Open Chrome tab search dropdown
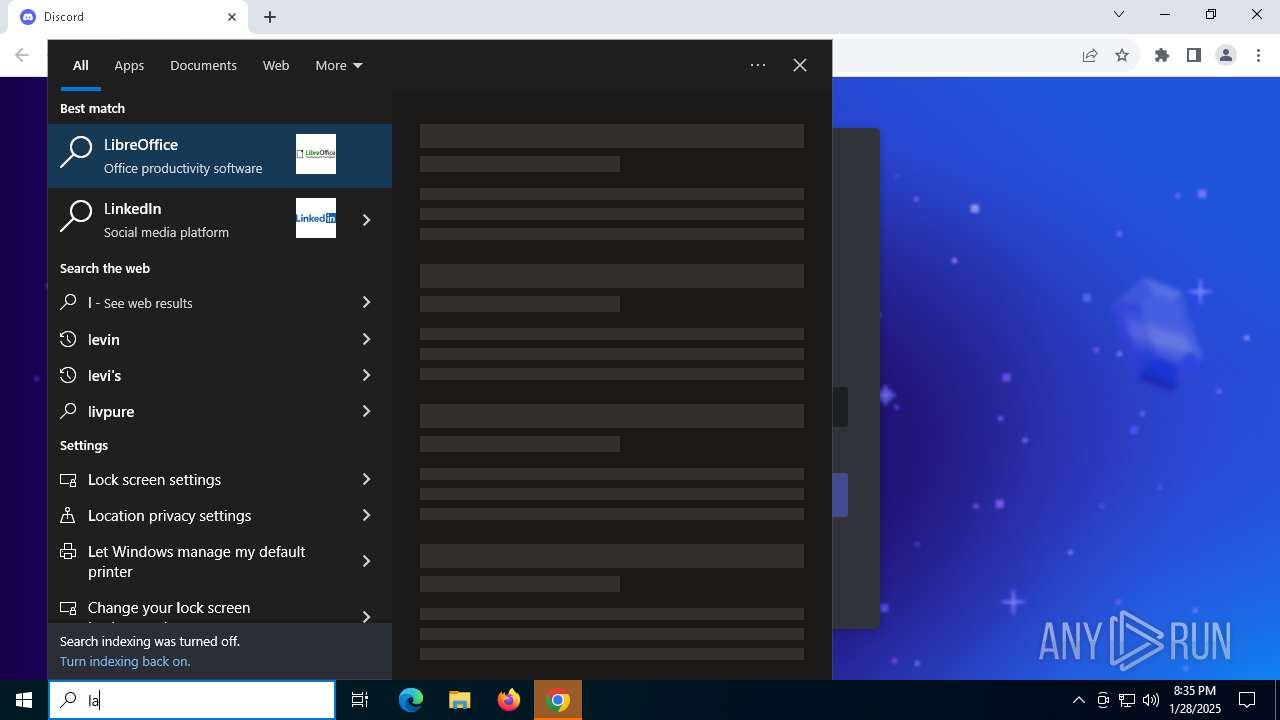The width and height of the screenshot is (1280, 720). pyautogui.click(x=1119, y=15)
